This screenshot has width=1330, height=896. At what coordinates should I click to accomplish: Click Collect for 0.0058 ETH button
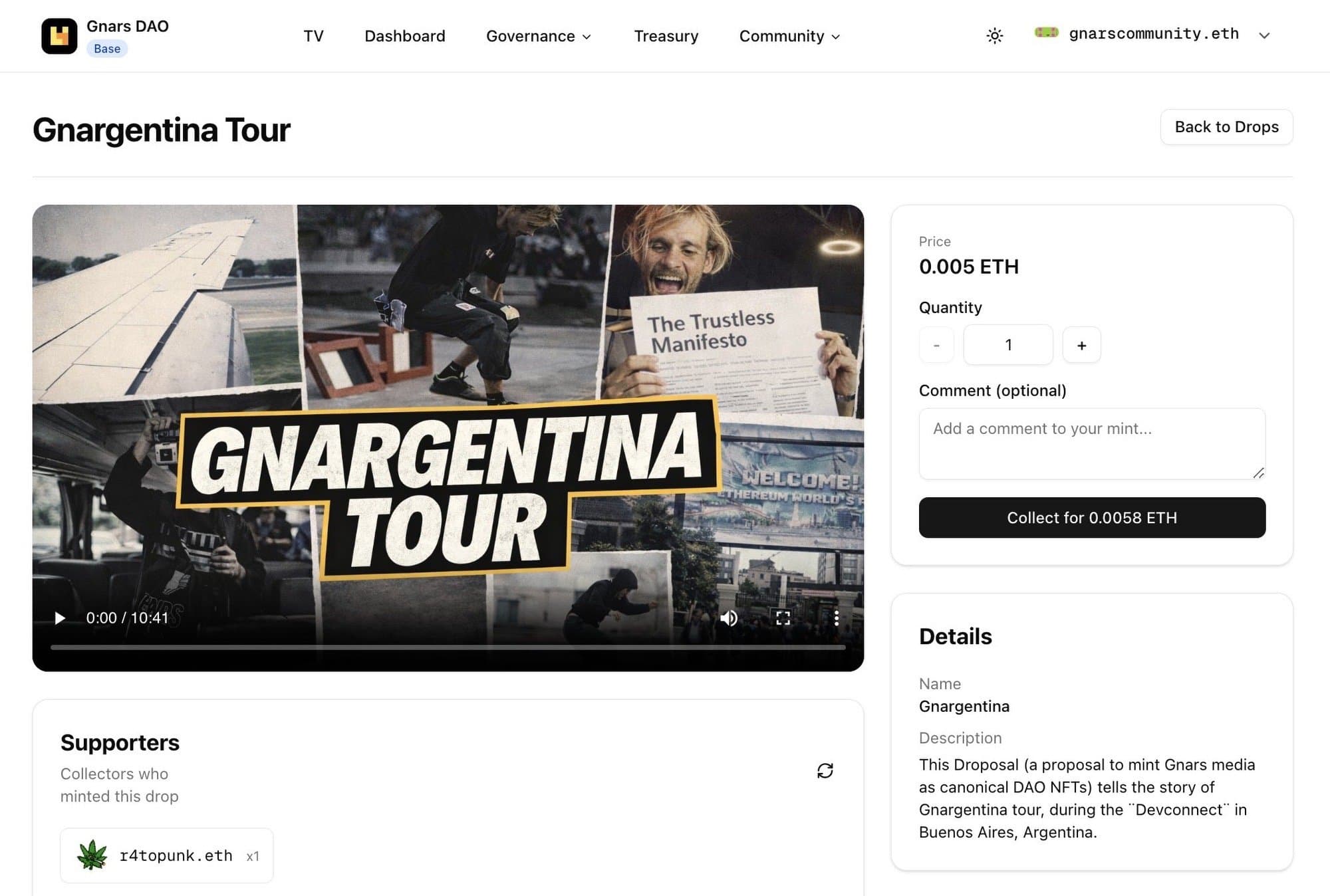[1092, 517]
